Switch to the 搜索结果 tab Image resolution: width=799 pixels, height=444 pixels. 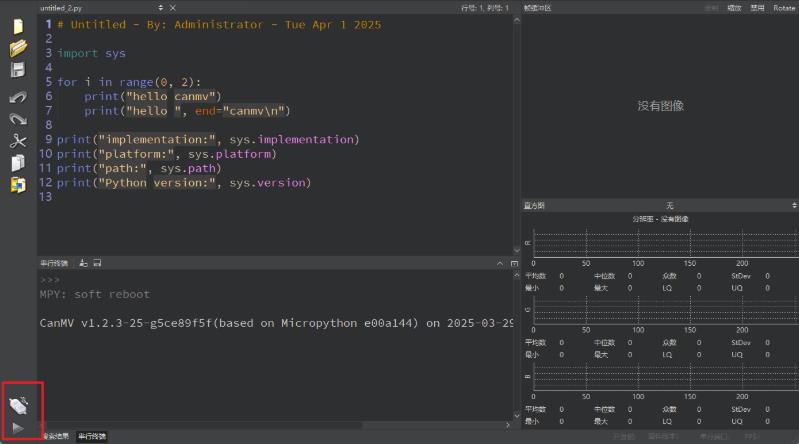click(55, 437)
